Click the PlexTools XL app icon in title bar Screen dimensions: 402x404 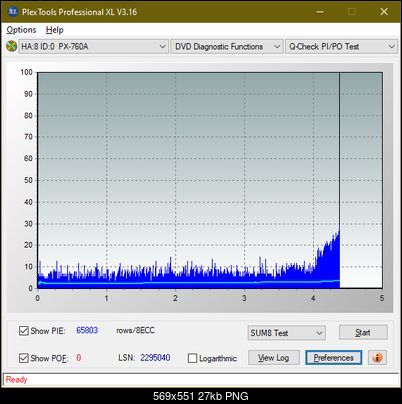click(x=12, y=12)
